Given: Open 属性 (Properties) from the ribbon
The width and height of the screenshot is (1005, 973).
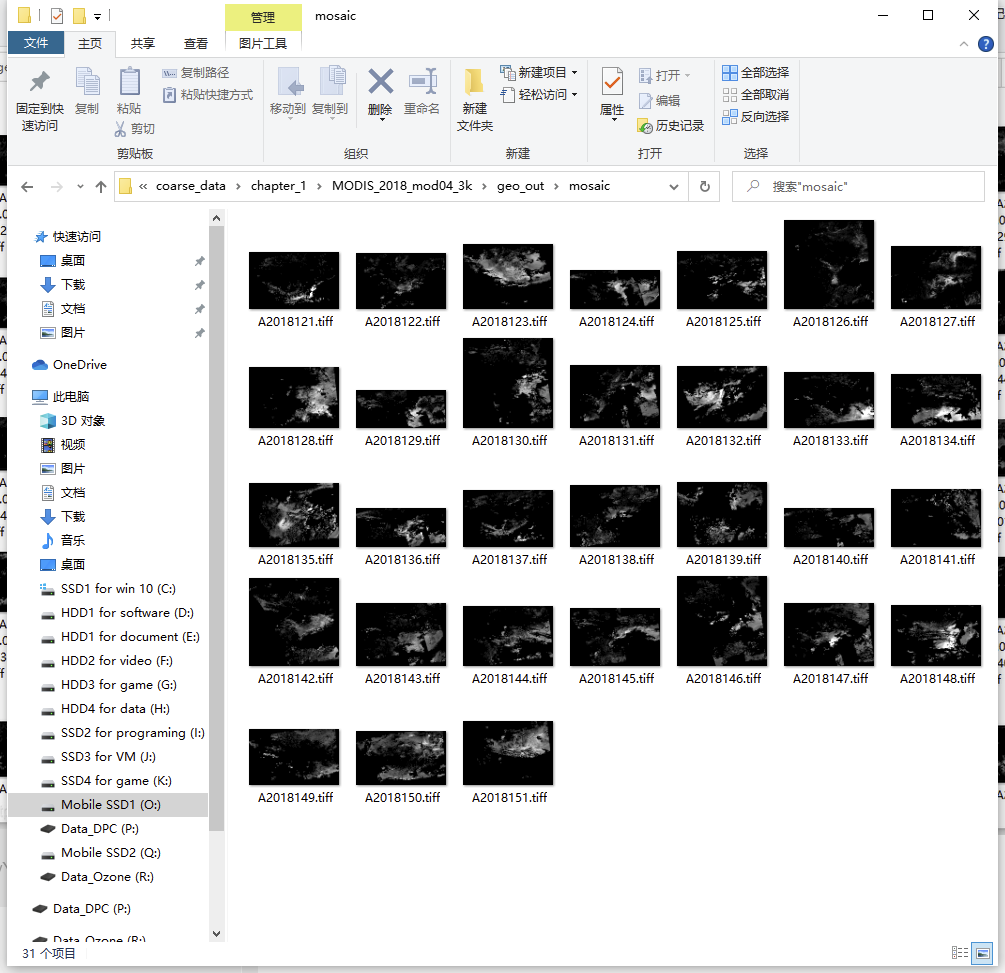Looking at the screenshot, I should (x=611, y=97).
